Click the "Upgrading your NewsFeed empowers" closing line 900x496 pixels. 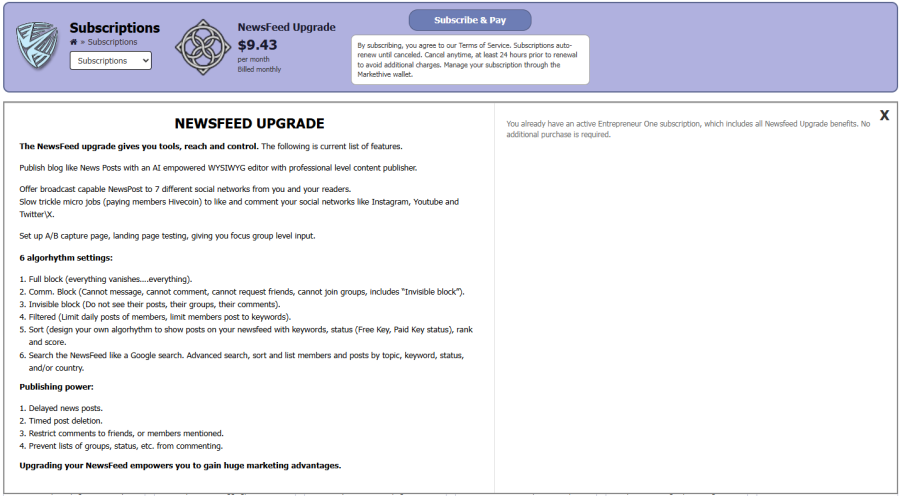(x=180, y=465)
